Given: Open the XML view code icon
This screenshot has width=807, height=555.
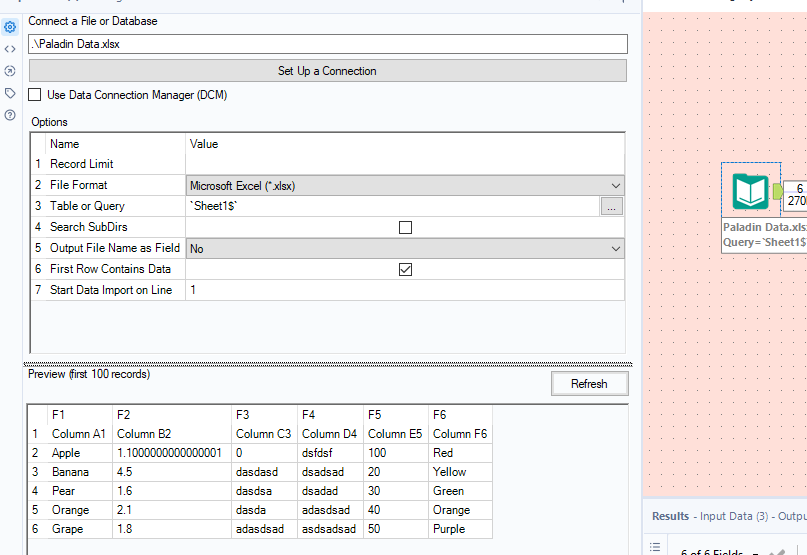Looking at the screenshot, I should (x=10, y=49).
